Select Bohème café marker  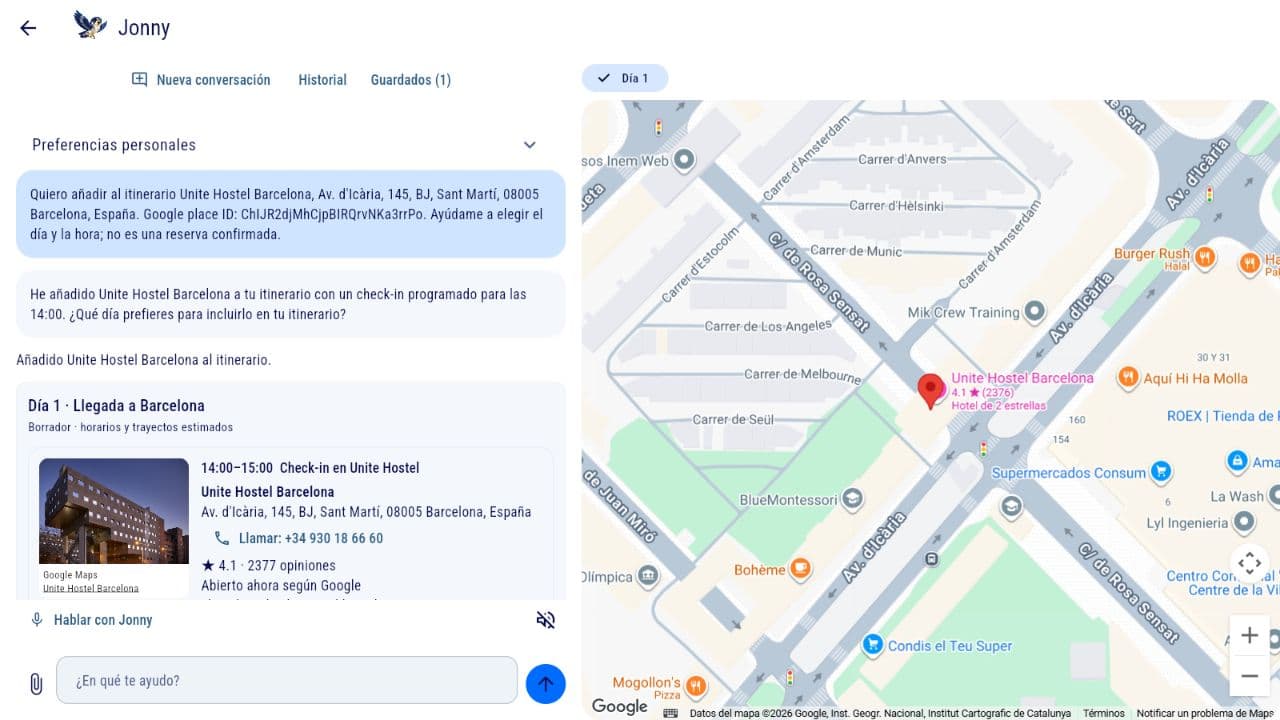click(800, 569)
